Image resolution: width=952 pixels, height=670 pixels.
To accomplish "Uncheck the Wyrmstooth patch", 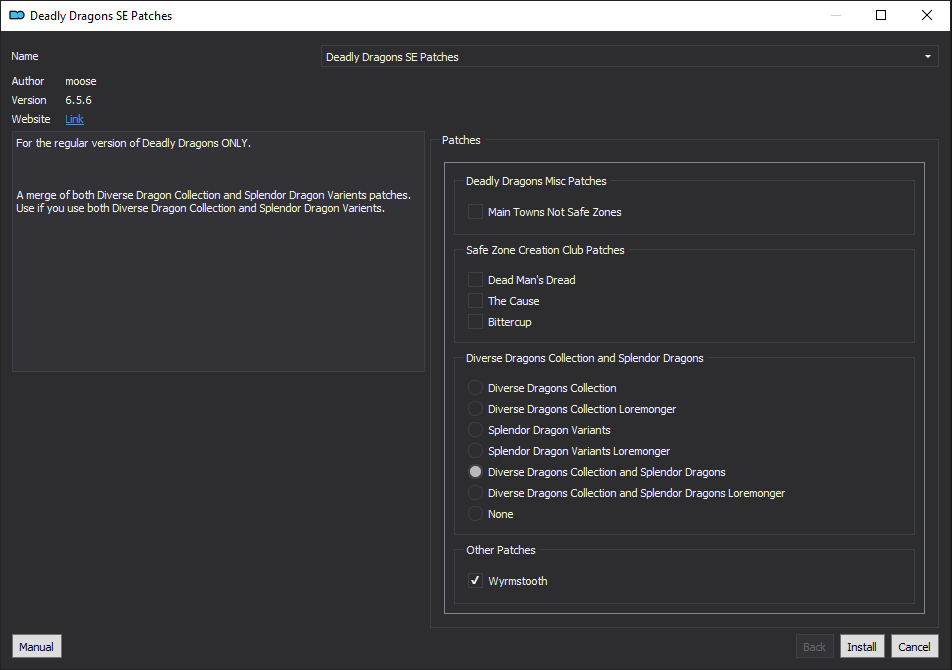I will click(475, 581).
